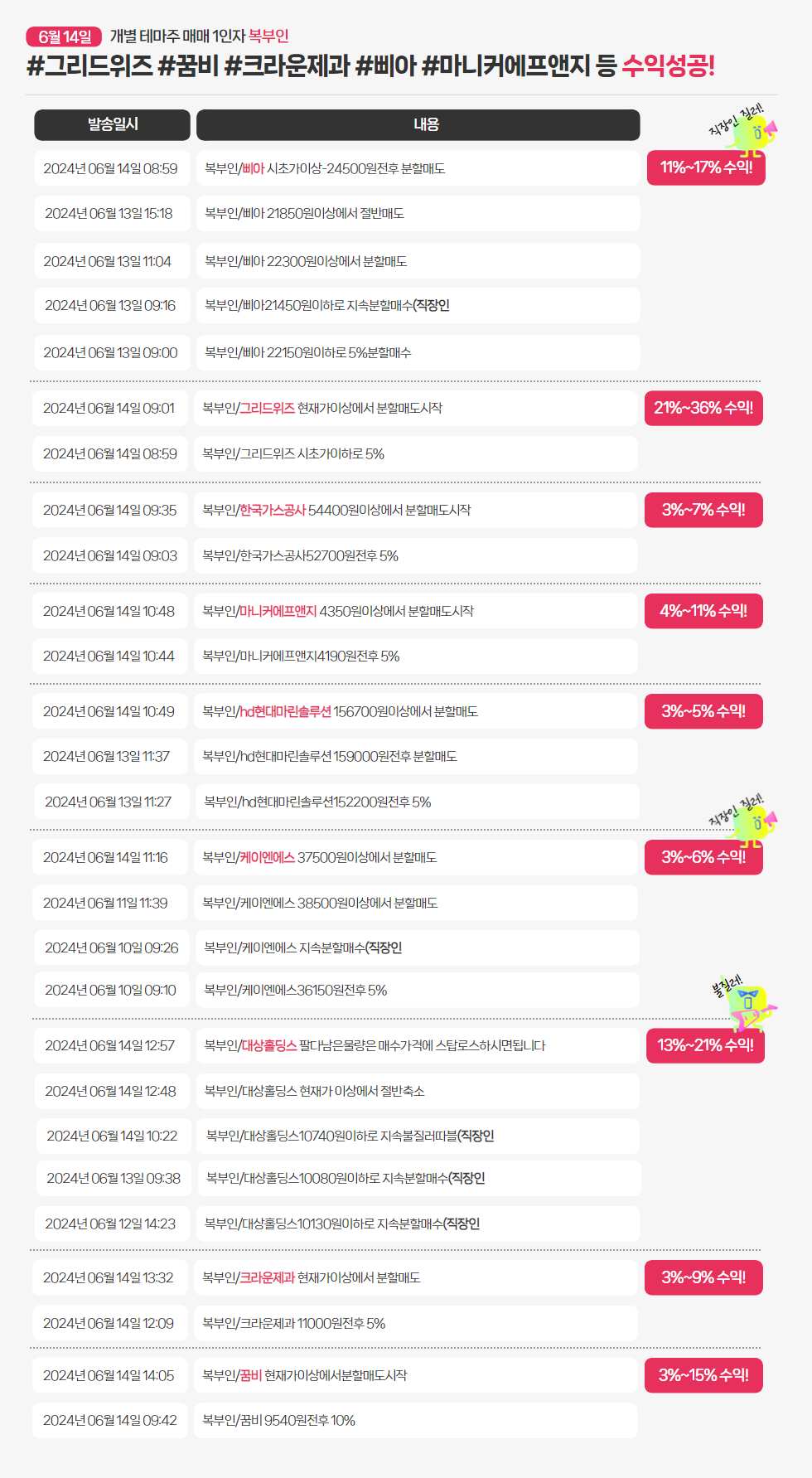Click the red 마니커에프앤지 stock name
This screenshot has height=1478, width=812.
(278, 612)
